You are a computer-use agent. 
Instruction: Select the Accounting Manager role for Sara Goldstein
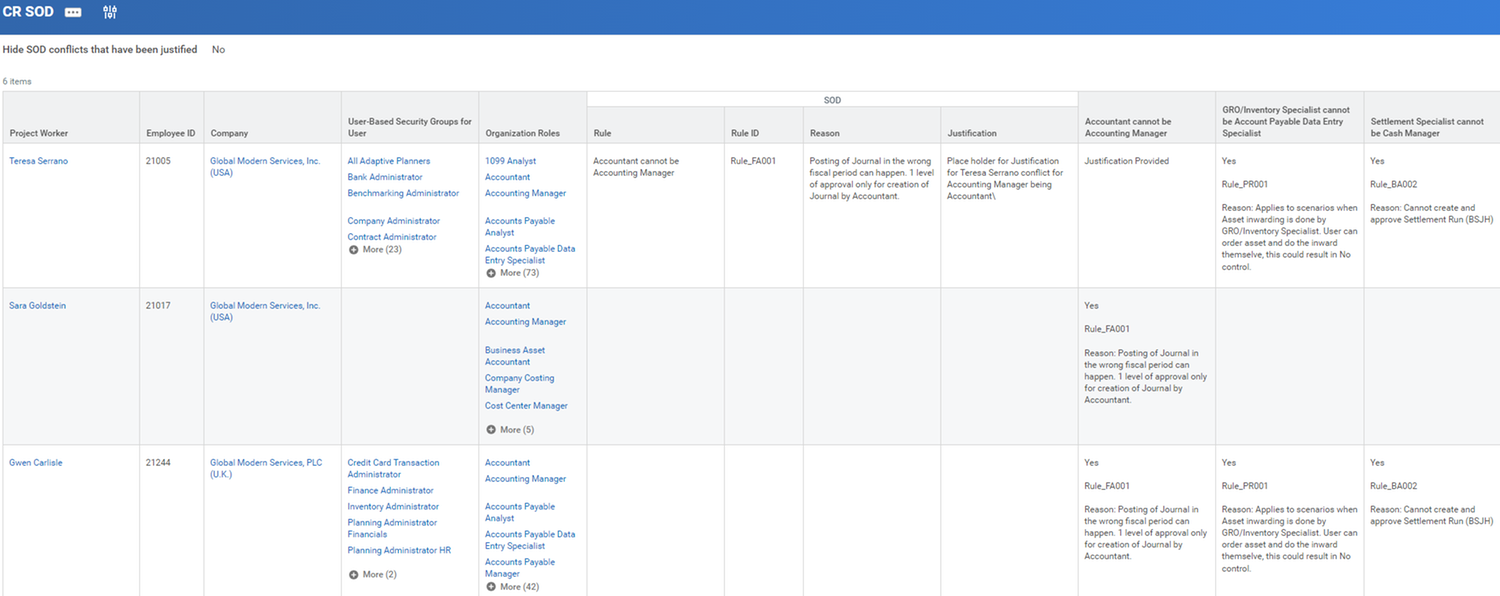525,321
